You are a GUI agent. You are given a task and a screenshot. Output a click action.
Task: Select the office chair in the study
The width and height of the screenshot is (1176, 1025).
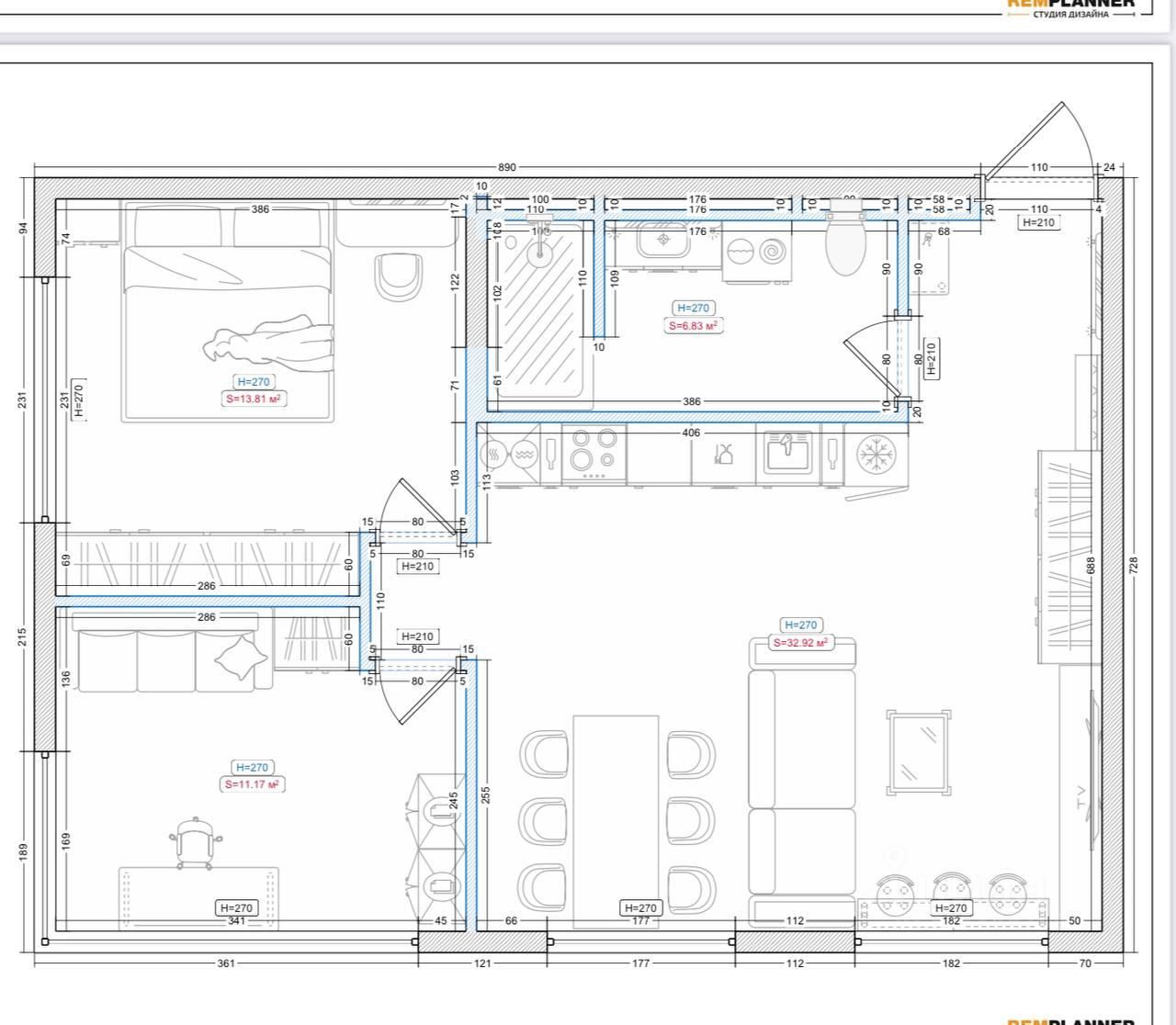coord(196,842)
